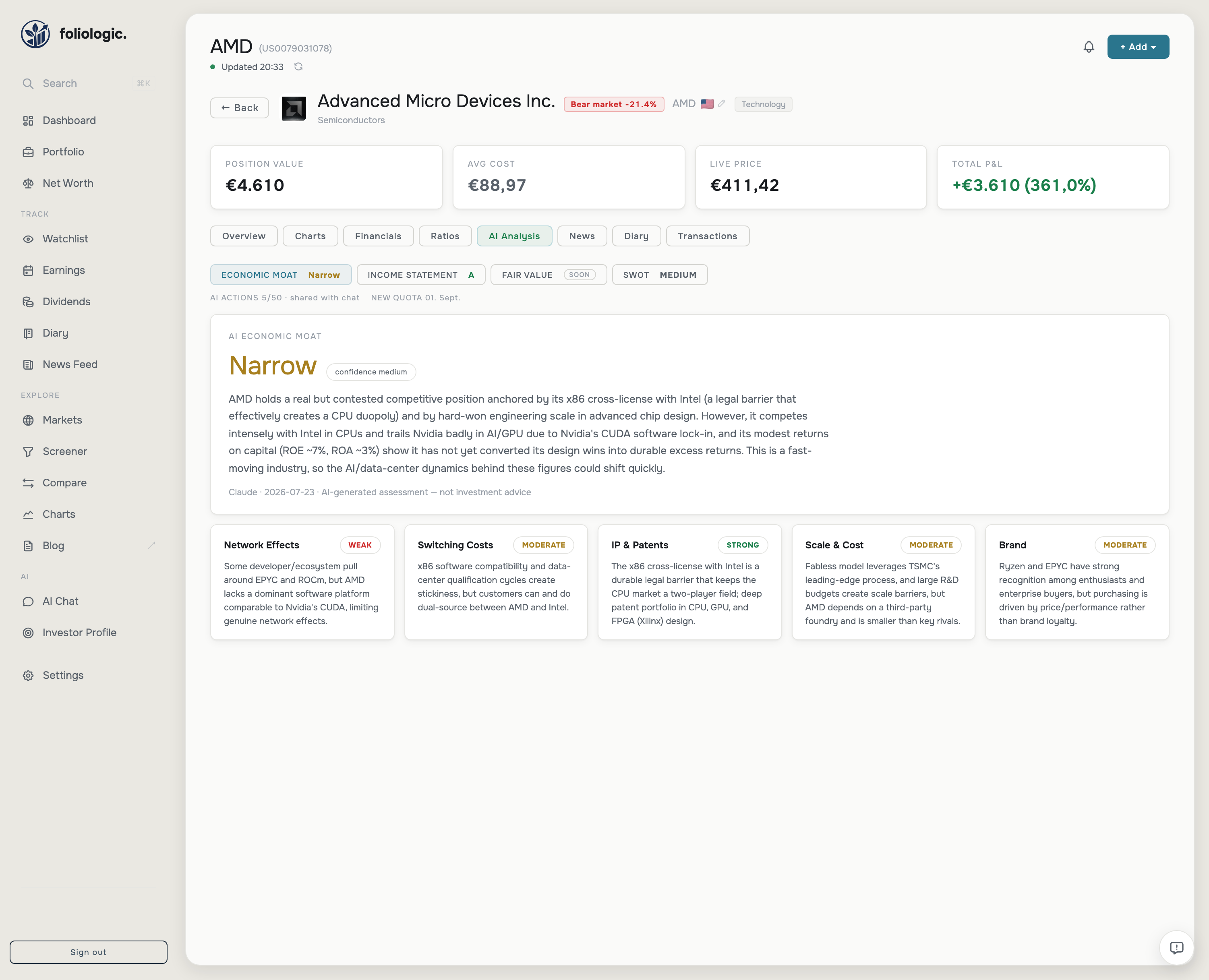The height and width of the screenshot is (980, 1209).
Task: Open the Financials tab
Action: (x=378, y=236)
